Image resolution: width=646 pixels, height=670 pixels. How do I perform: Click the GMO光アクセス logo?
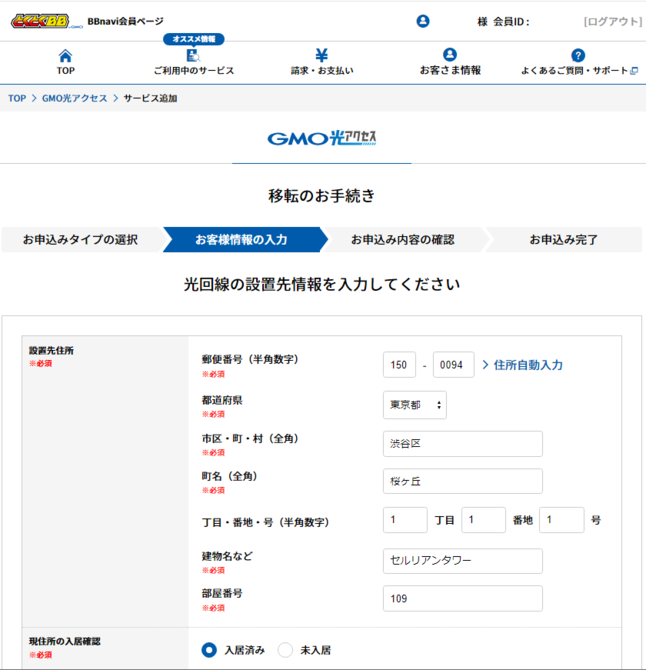click(322, 139)
